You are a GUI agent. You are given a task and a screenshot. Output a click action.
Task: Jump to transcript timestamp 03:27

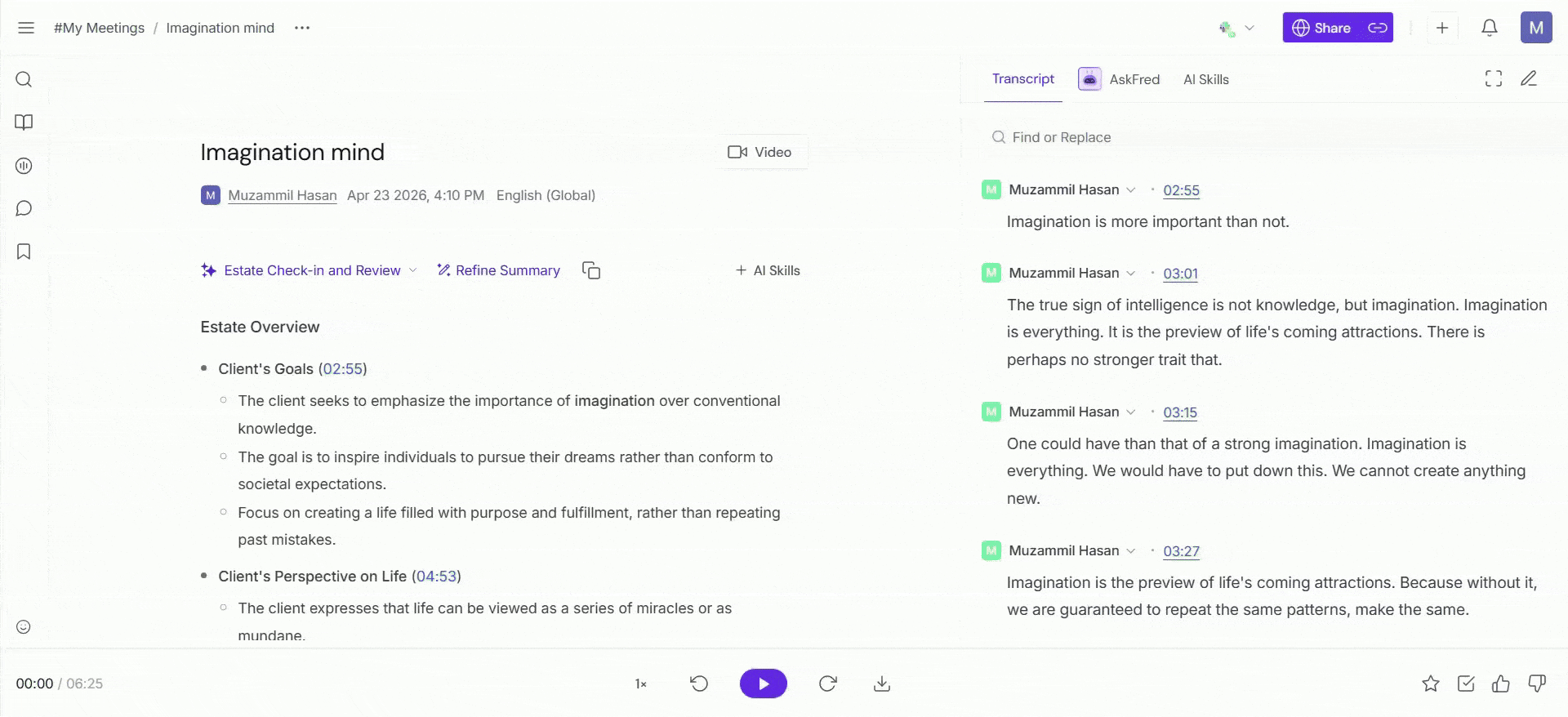pyautogui.click(x=1181, y=551)
